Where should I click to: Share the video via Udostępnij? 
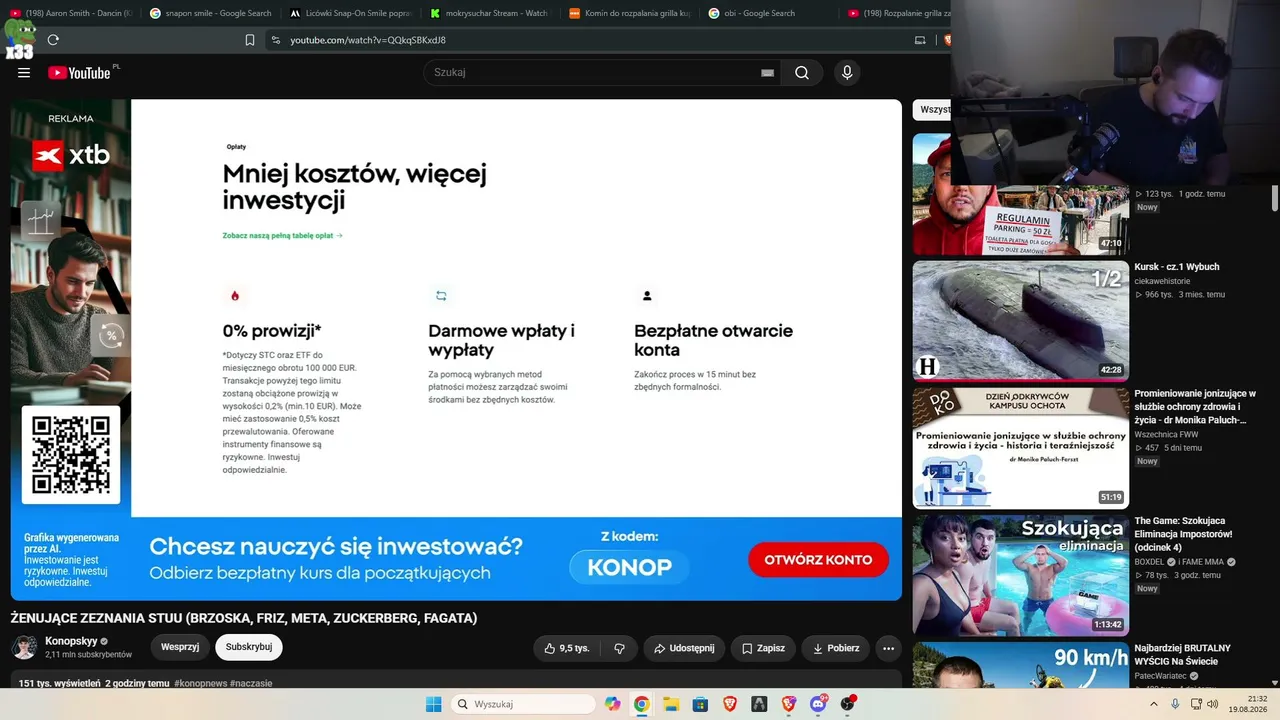(684, 648)
